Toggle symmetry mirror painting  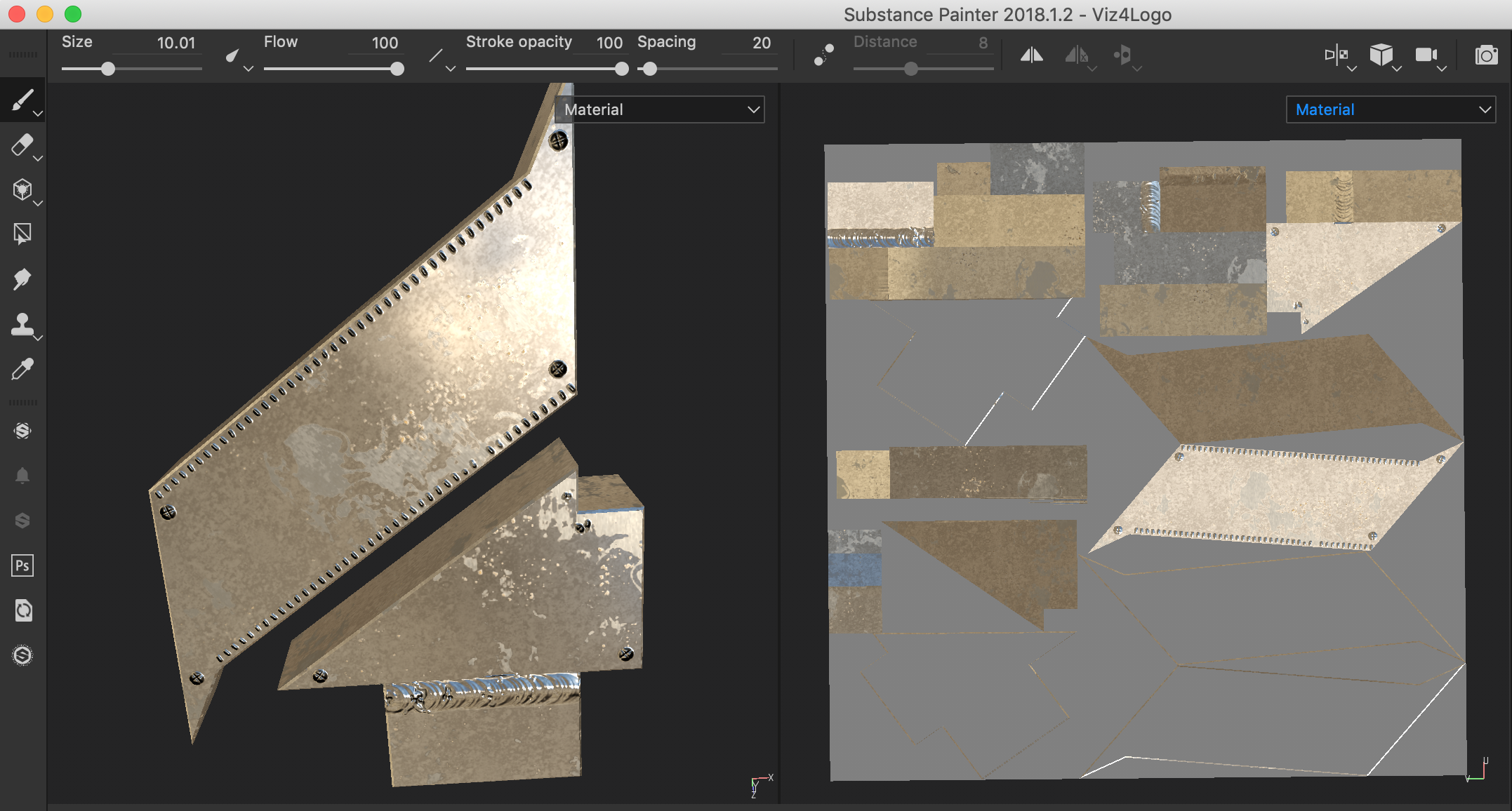[x=1031, y=55]
